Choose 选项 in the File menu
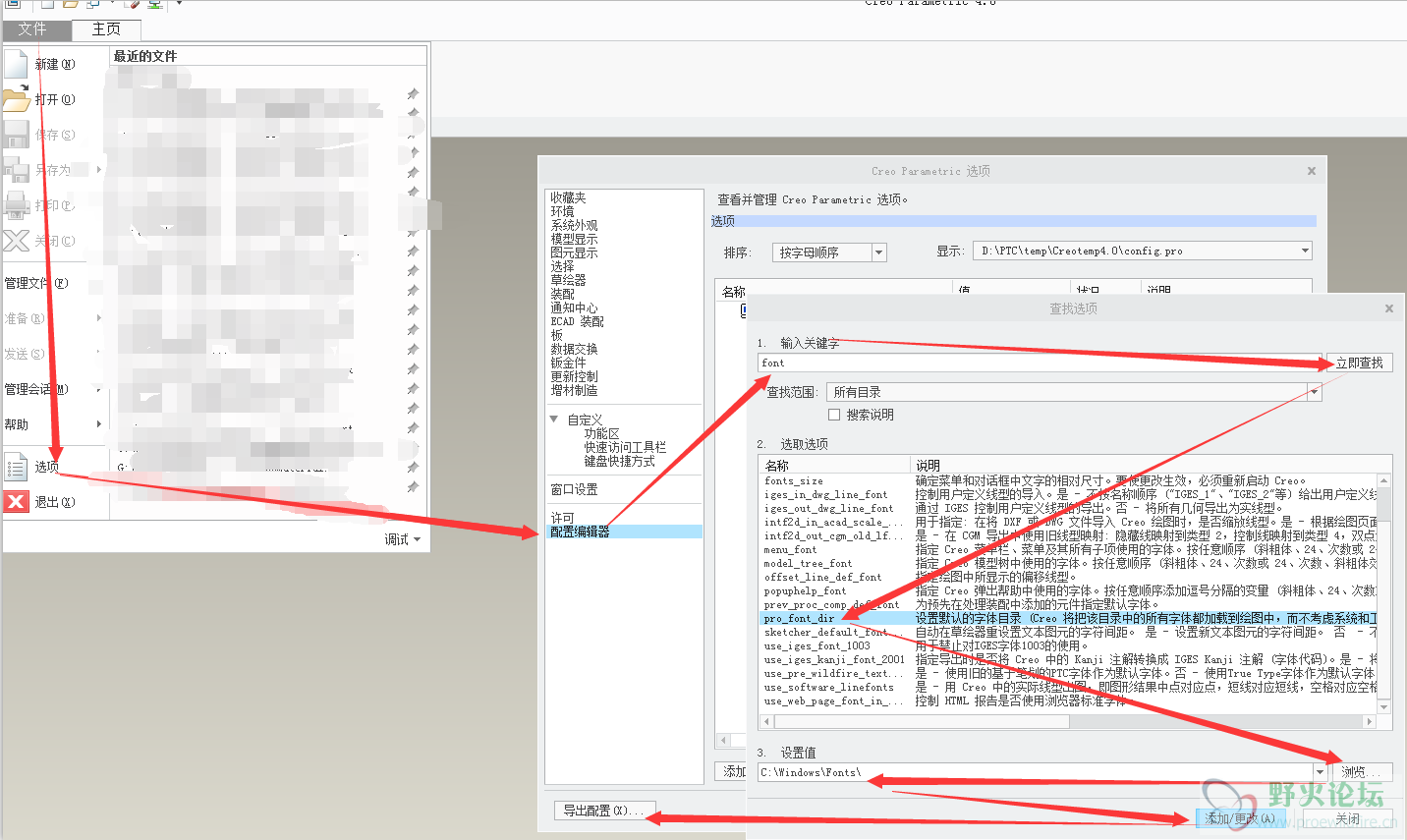Screen dimensions: 1407x840 click(x=47, y=467)
